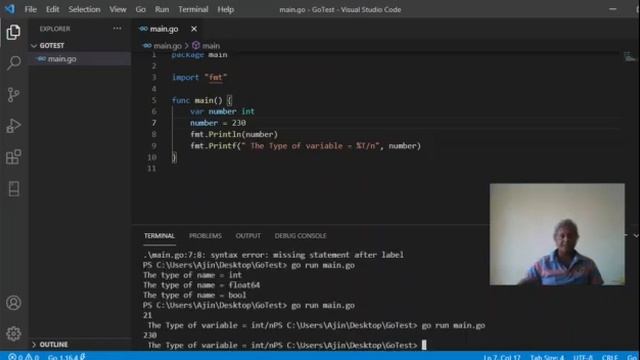
Task: Click the syntax error terminal message
Action: [x=273, y=255]
